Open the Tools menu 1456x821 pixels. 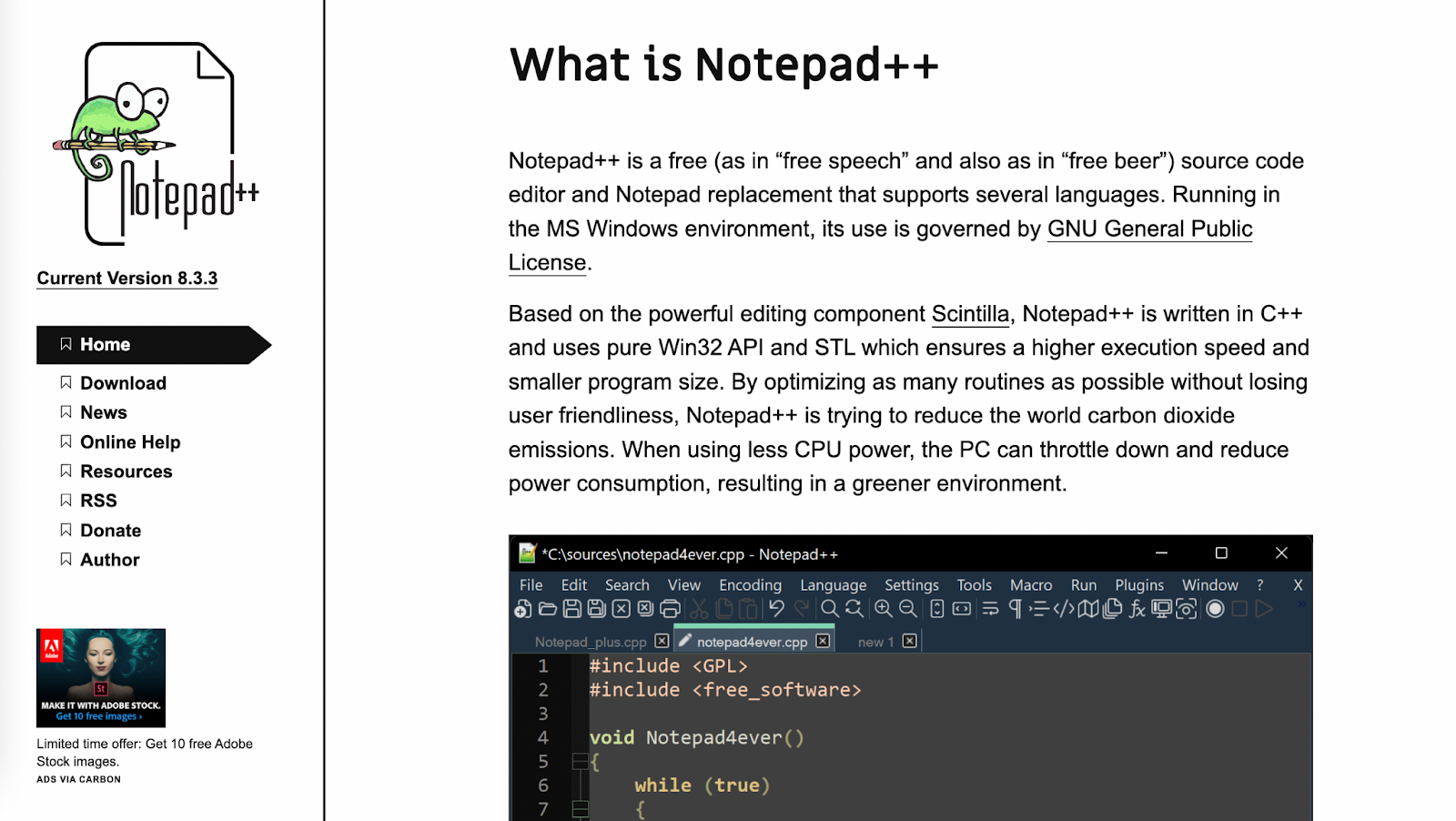click(974, 585)
